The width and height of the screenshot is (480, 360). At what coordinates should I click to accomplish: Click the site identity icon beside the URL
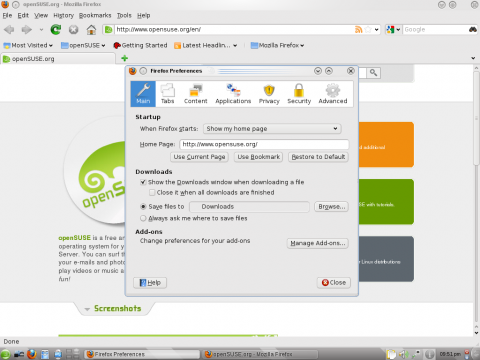tap(108, 30)
